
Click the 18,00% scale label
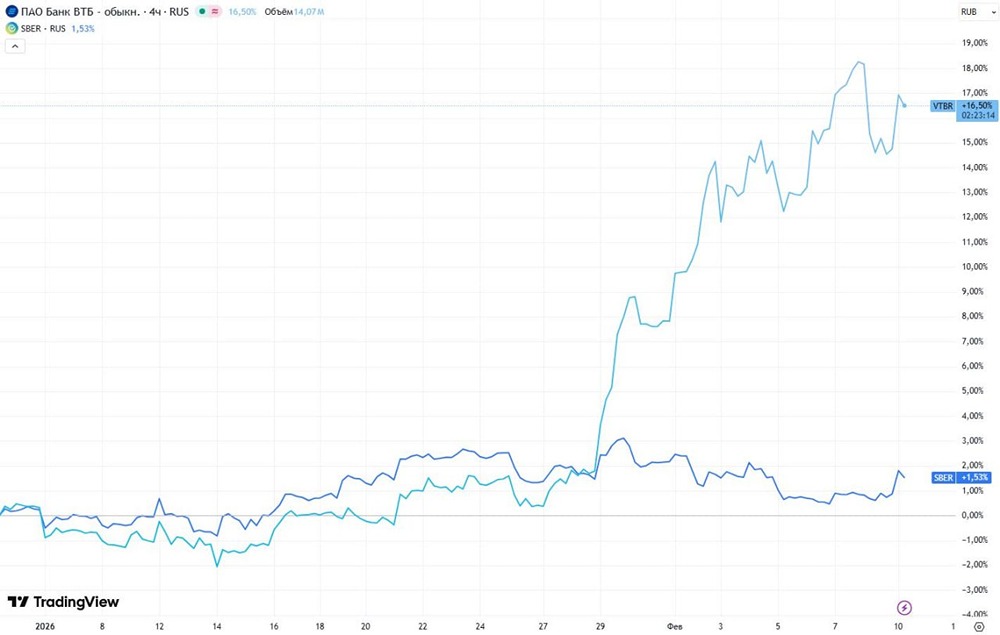click(x=974, y=68)
